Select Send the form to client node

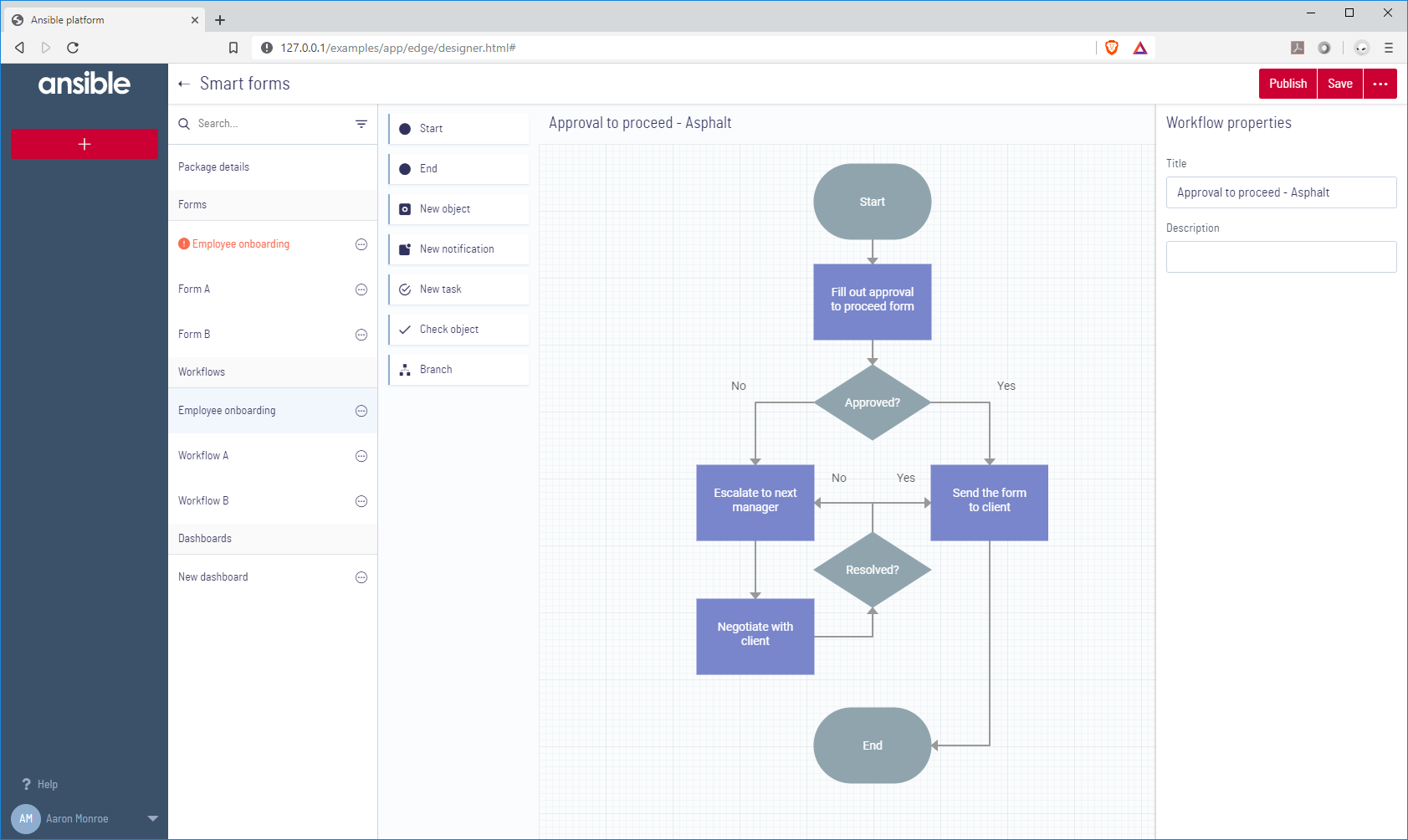pos(990,503)
